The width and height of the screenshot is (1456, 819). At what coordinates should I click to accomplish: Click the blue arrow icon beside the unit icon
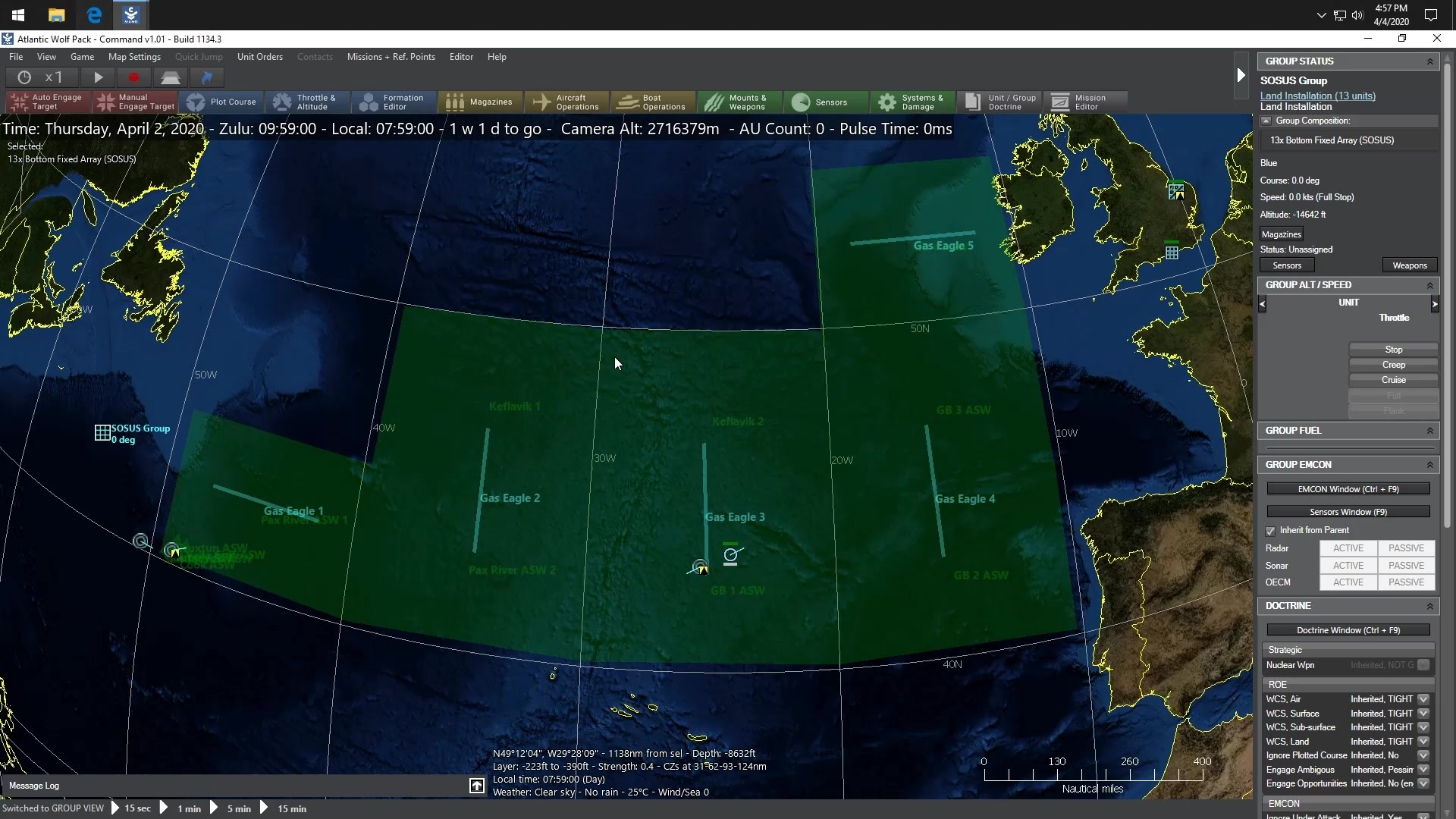click(x=207, y=77)
